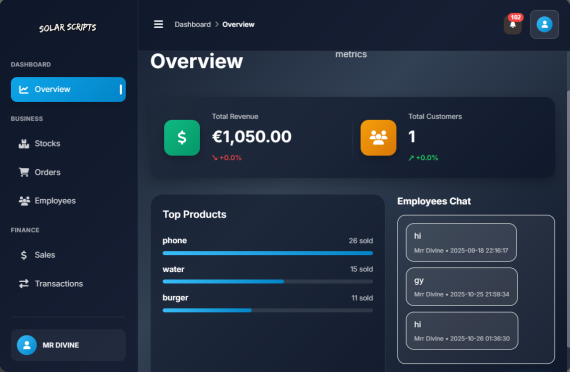Select Overview in the sidebar menu
The width and height of the screenshot is (570, 372).
pyautogui.click(x=68, y=89)
